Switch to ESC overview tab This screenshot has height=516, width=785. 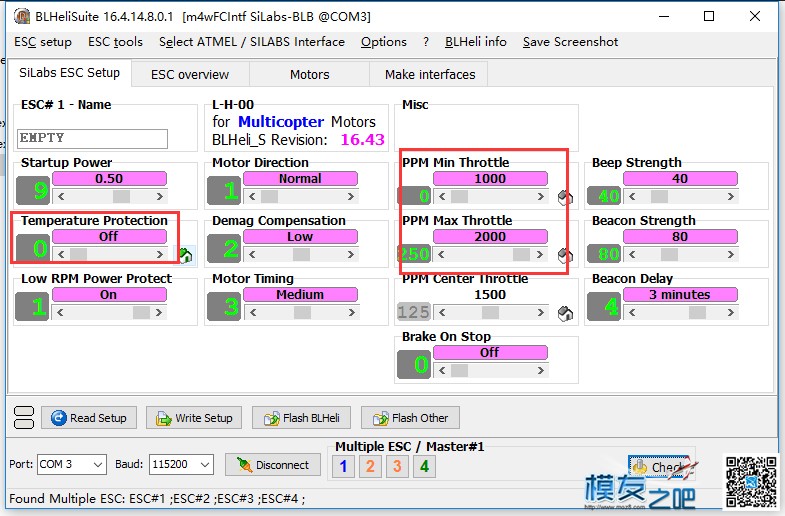coord(190,75)
